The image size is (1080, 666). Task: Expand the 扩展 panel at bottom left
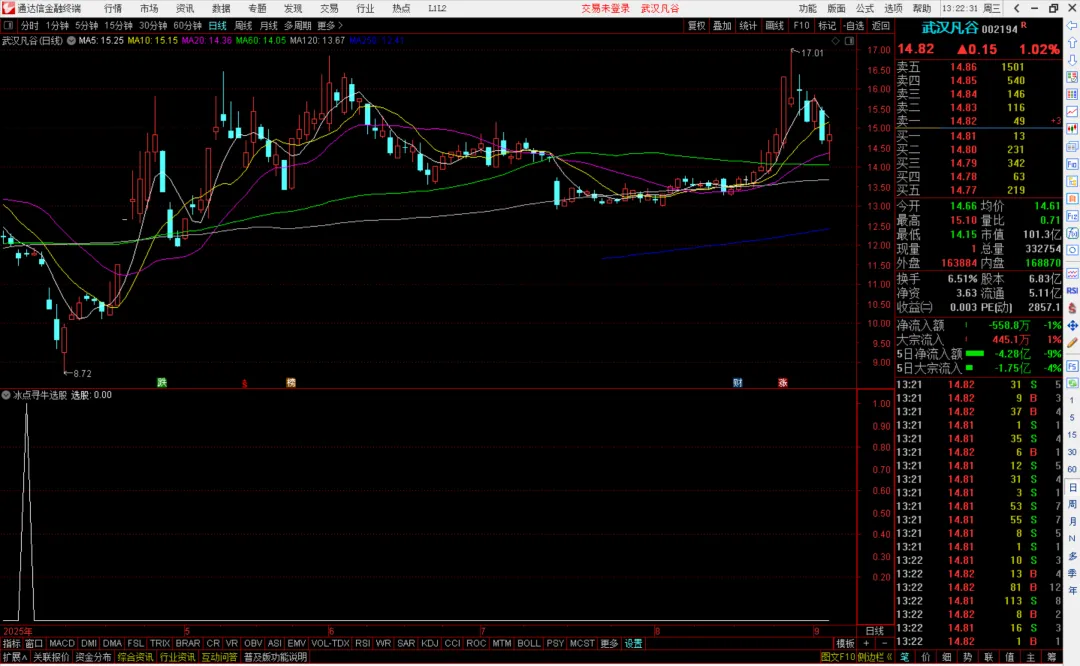pyautogui.click(x=14, y=658)
